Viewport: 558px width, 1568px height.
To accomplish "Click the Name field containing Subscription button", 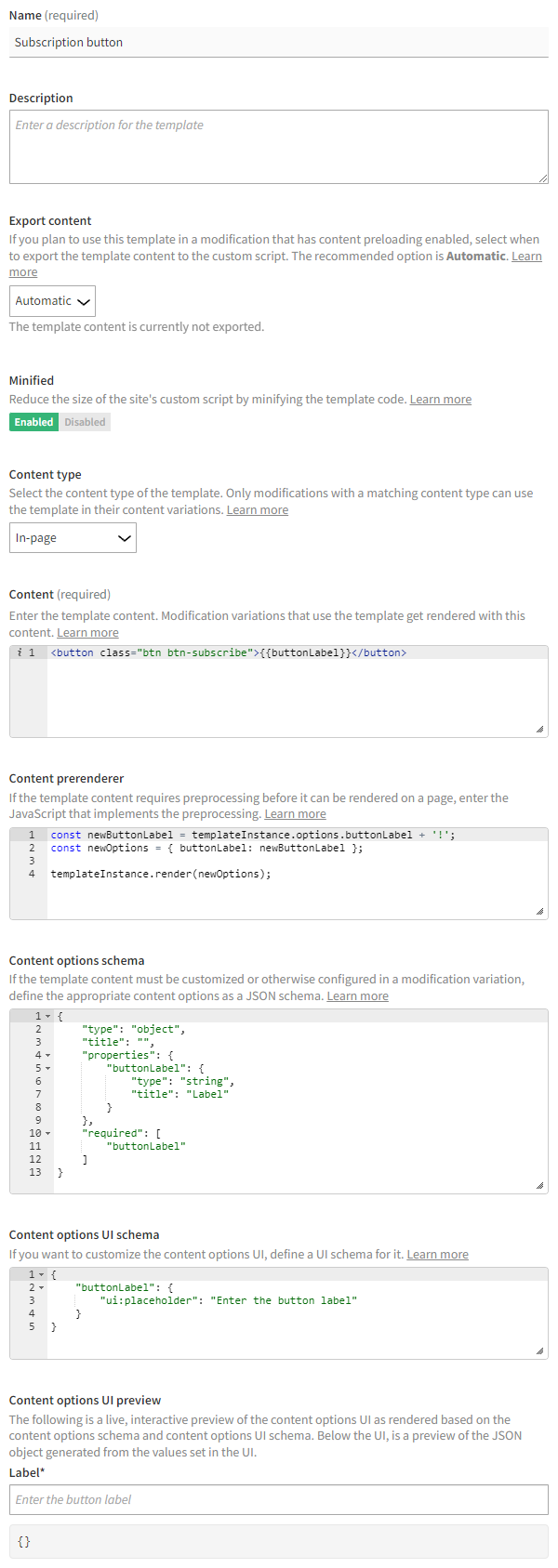I will [279, 41].
